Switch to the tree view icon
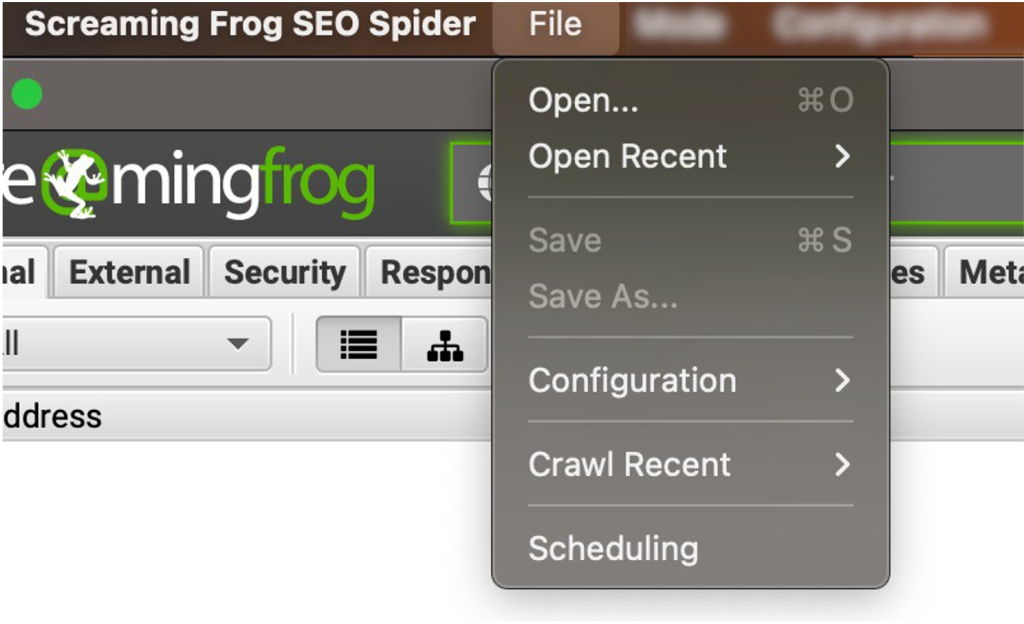 point(445,345)
